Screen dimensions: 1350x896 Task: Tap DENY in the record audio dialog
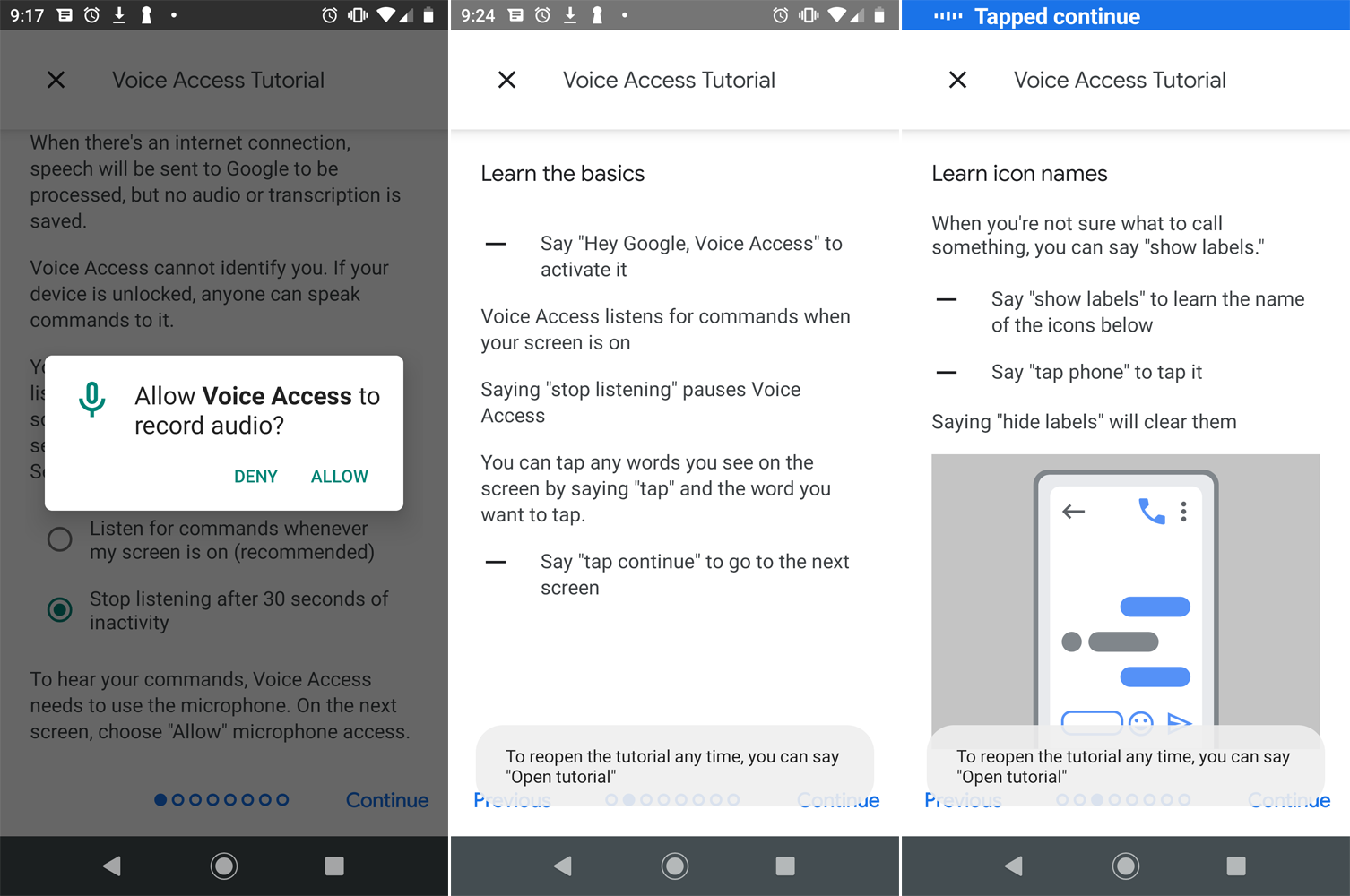(255, 477)
